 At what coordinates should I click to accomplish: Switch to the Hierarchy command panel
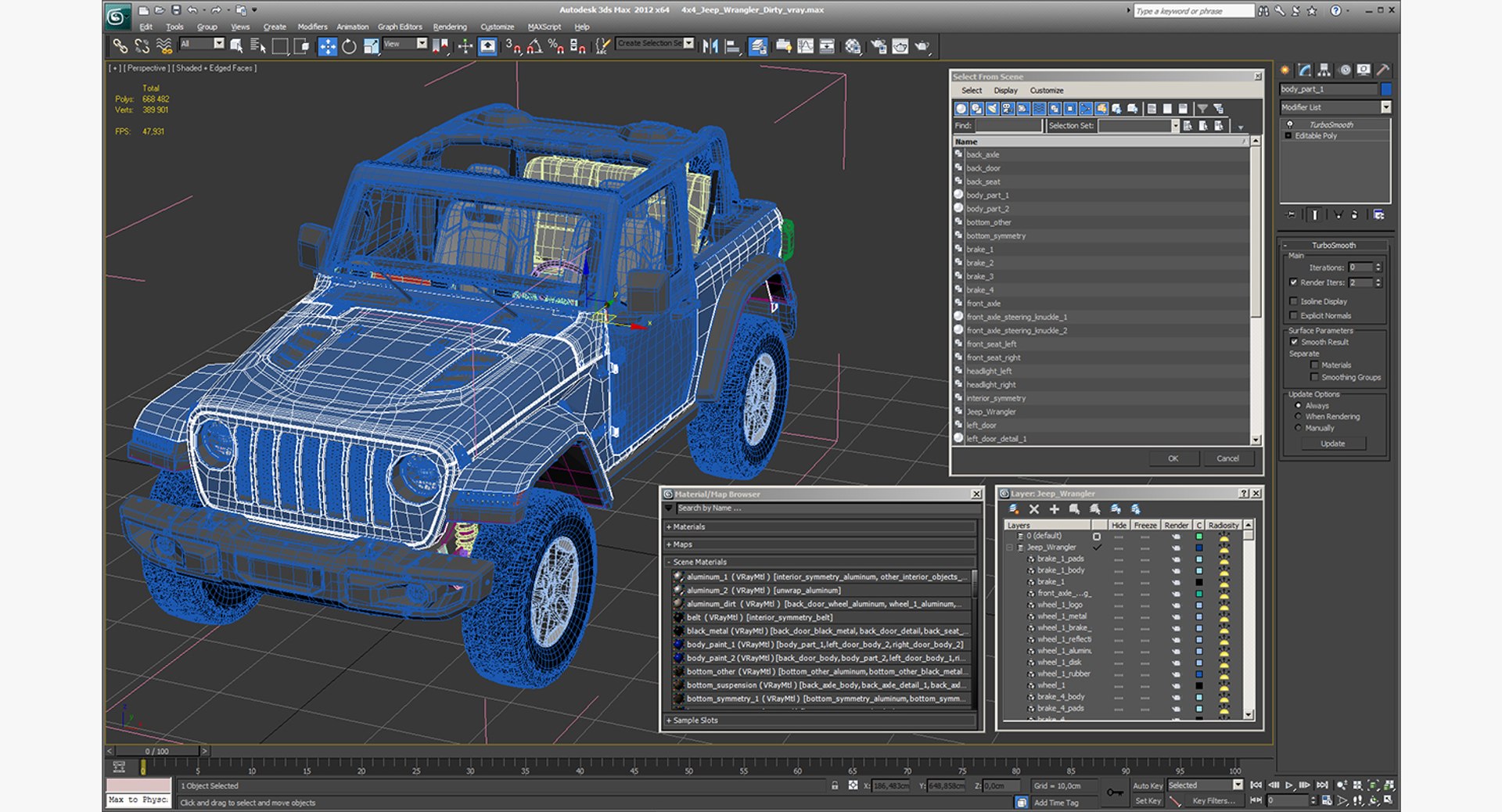(1324, 70)
